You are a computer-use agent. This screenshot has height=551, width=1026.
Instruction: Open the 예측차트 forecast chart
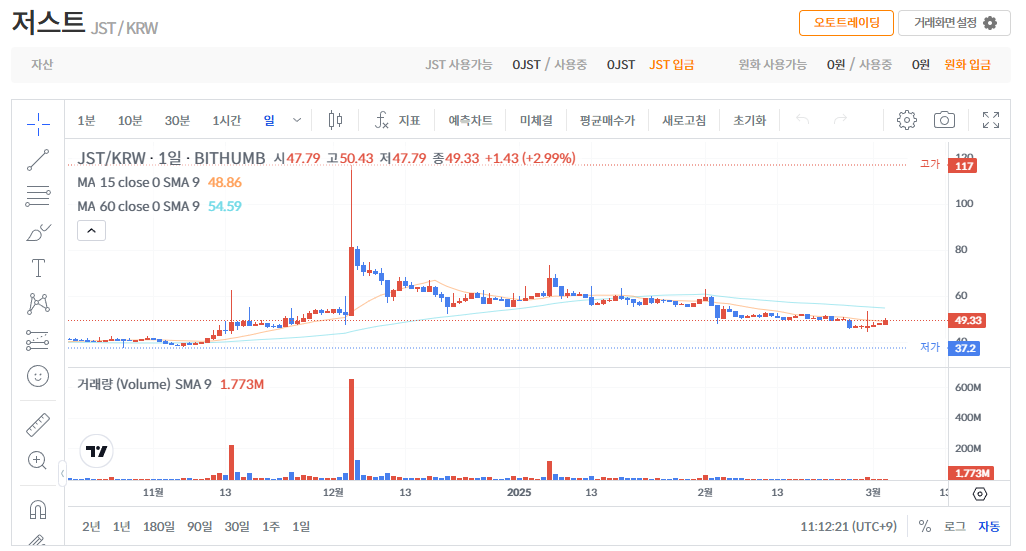click(x=470, y=120)
